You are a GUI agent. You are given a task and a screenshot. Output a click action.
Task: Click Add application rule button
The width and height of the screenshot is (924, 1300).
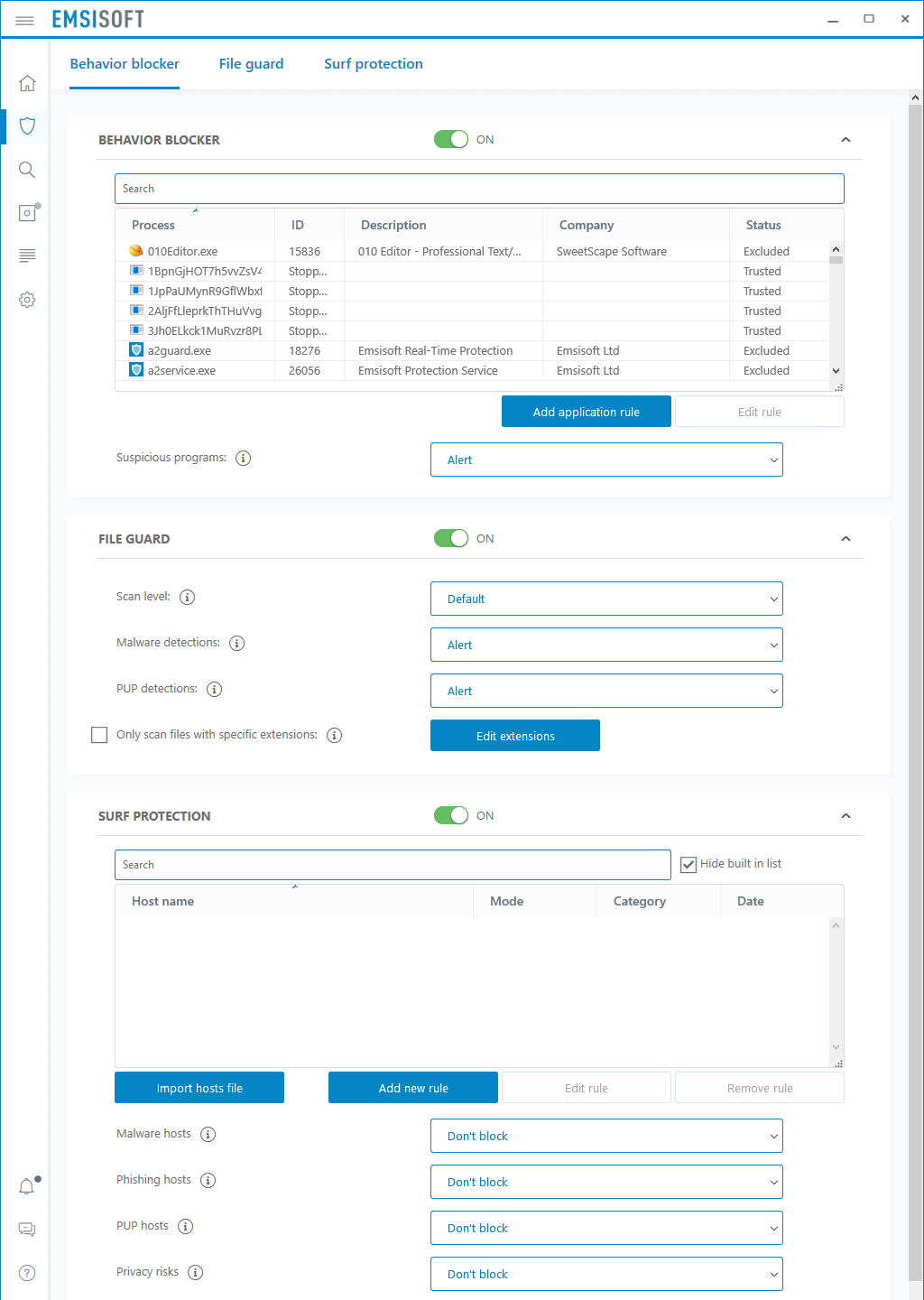(587, 412)
